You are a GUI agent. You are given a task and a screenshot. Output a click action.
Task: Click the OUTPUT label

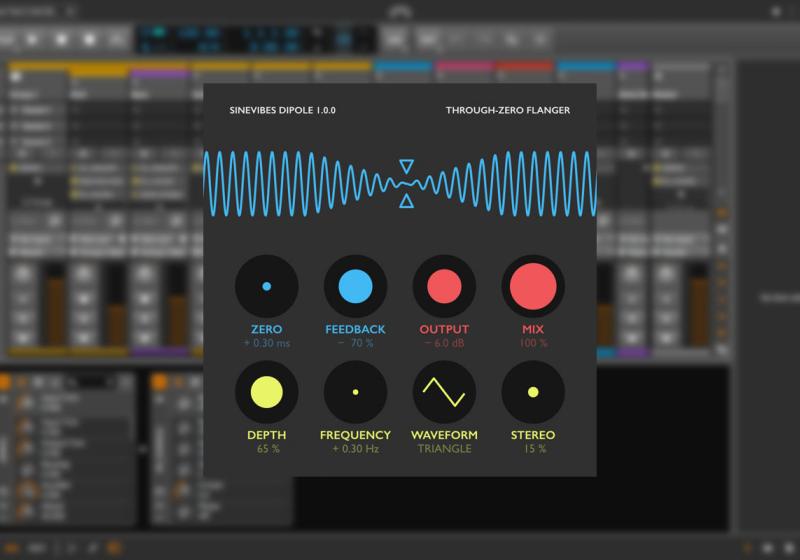pyautogui.click(x=444, y=329)
